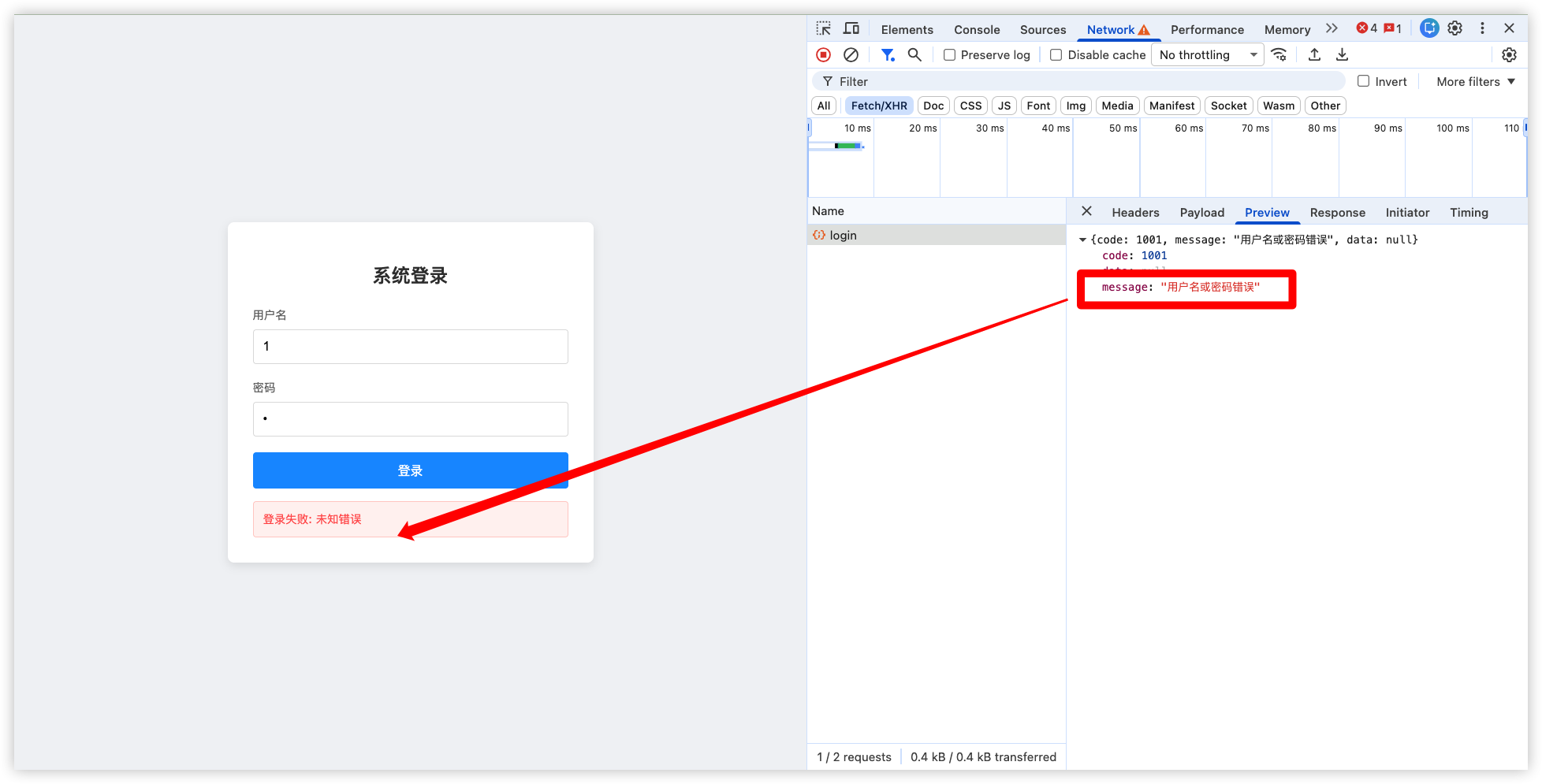Click the 登录失败: 未知错误 error message
Image resolution: width=1542 pixels, height=784 pixels.
312,519
